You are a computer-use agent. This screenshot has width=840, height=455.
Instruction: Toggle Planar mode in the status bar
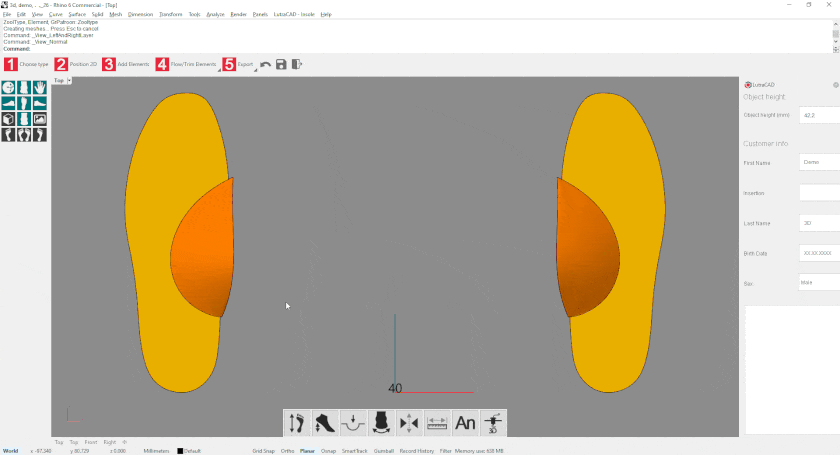click(307, 451)
